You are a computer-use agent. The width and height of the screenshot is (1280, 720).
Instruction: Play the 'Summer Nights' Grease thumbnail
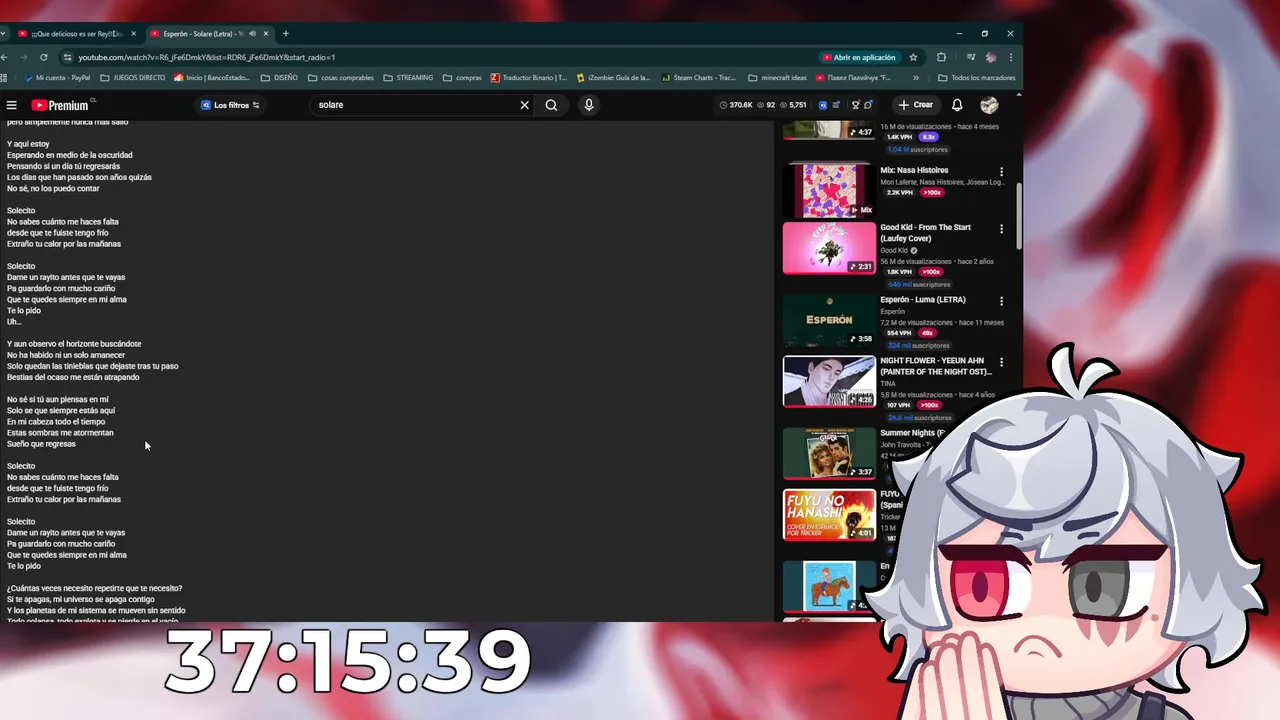(829, 454)
